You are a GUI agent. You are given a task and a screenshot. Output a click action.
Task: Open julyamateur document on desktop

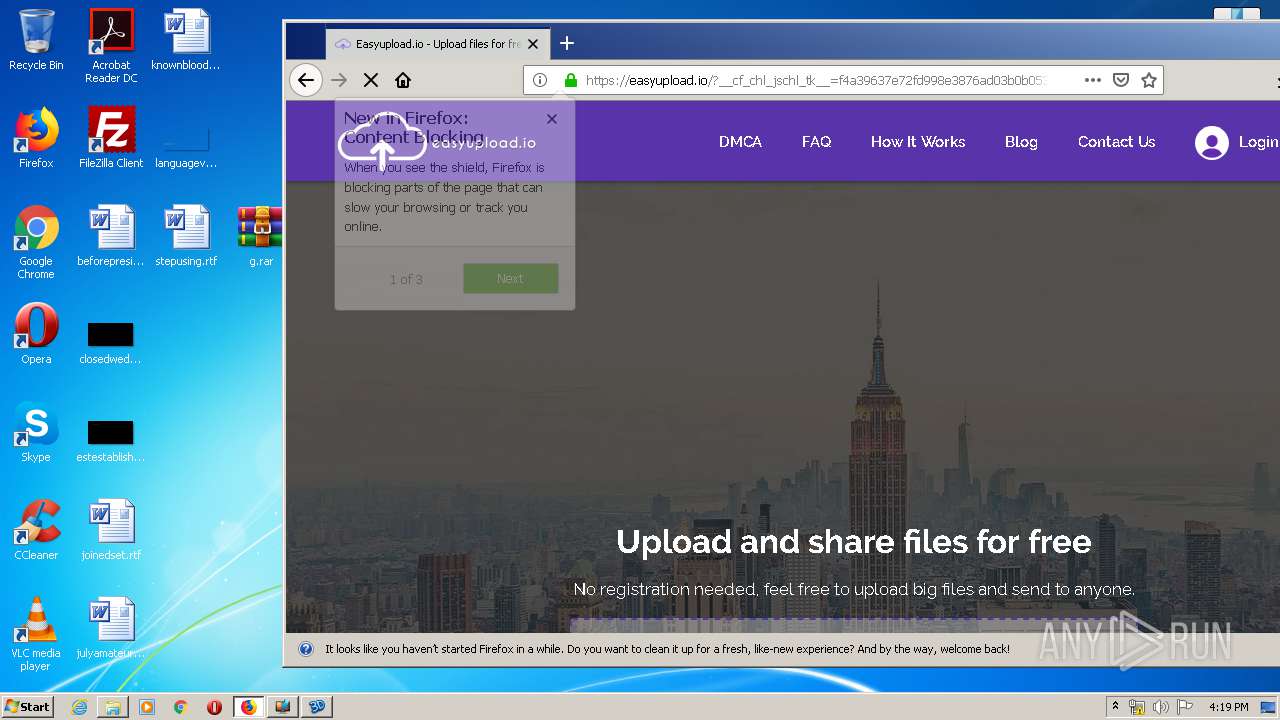click(x=111, y=628)
